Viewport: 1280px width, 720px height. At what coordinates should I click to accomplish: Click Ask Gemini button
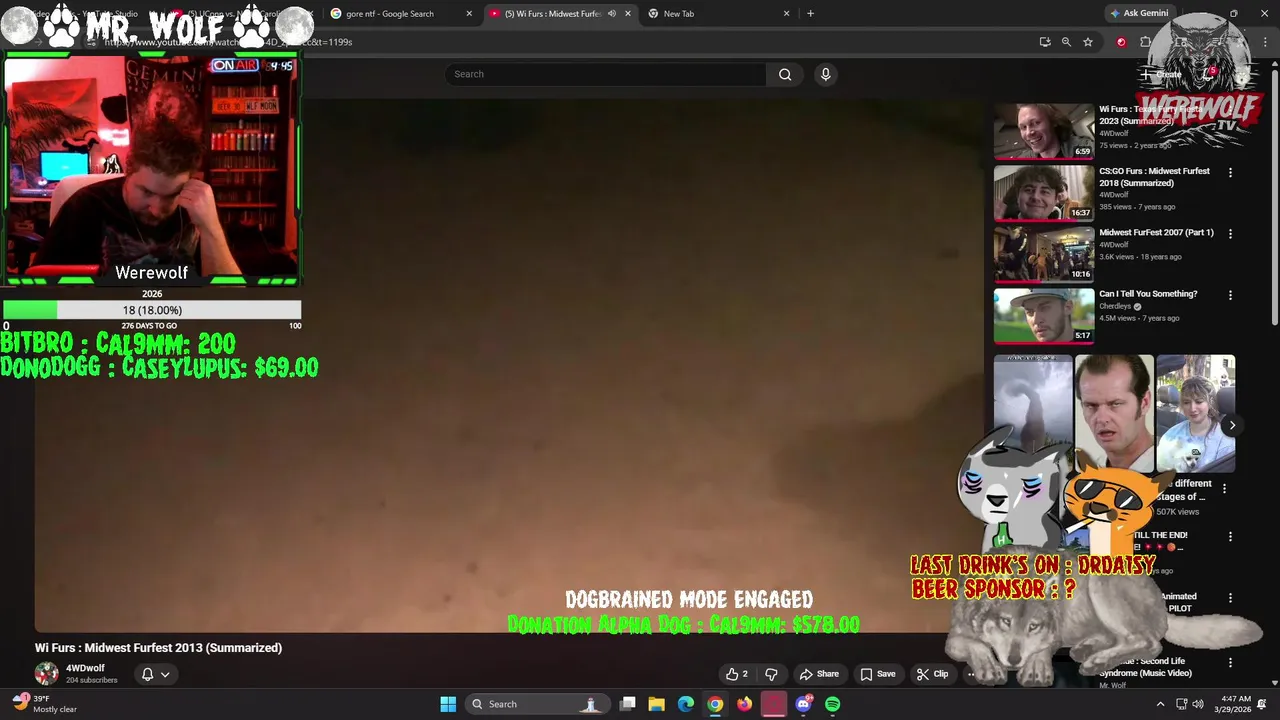point(1138,13)
